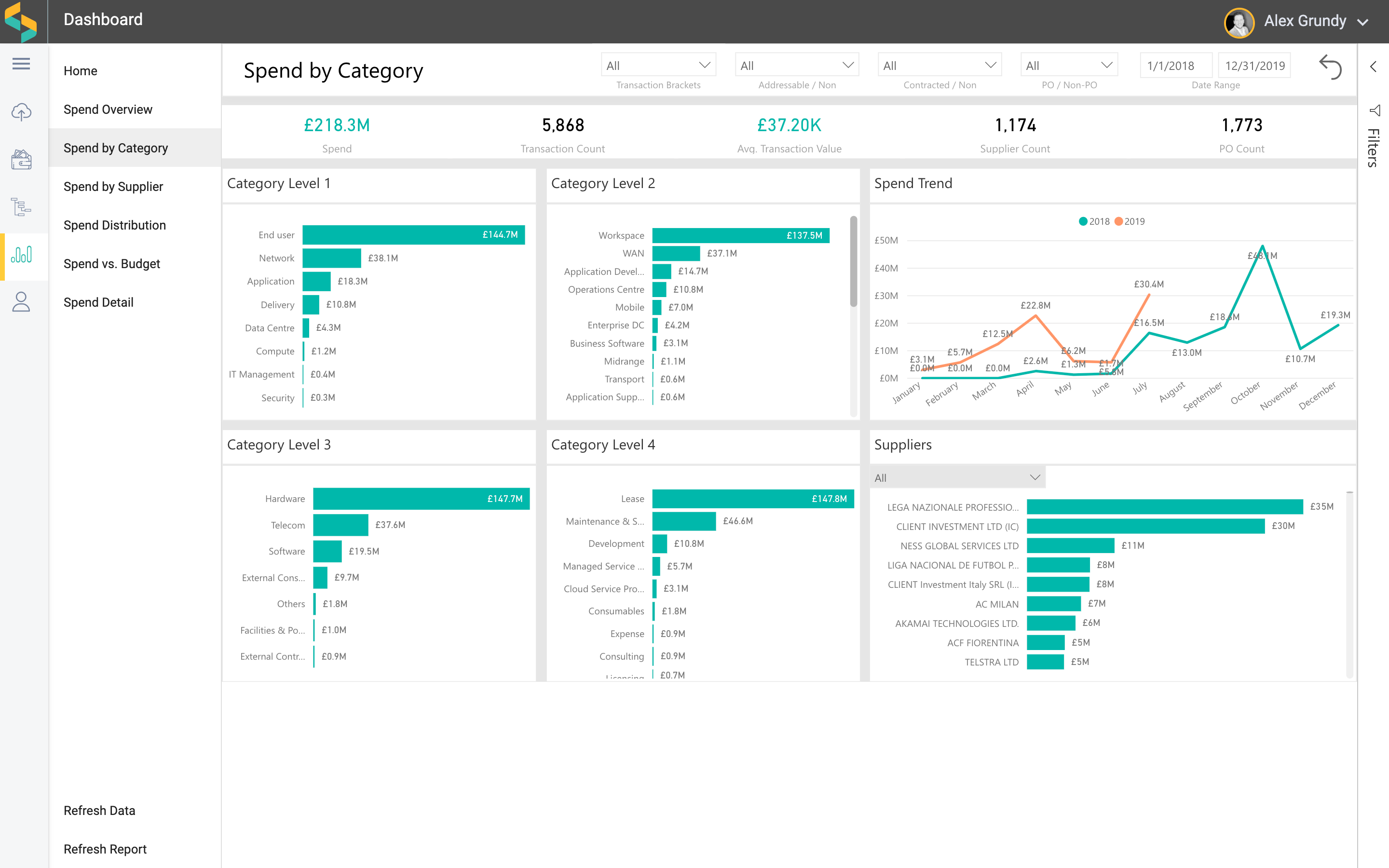Click the £37.20K average transaction value
This screenshot has height=868, width=1389.
point(789,125)
